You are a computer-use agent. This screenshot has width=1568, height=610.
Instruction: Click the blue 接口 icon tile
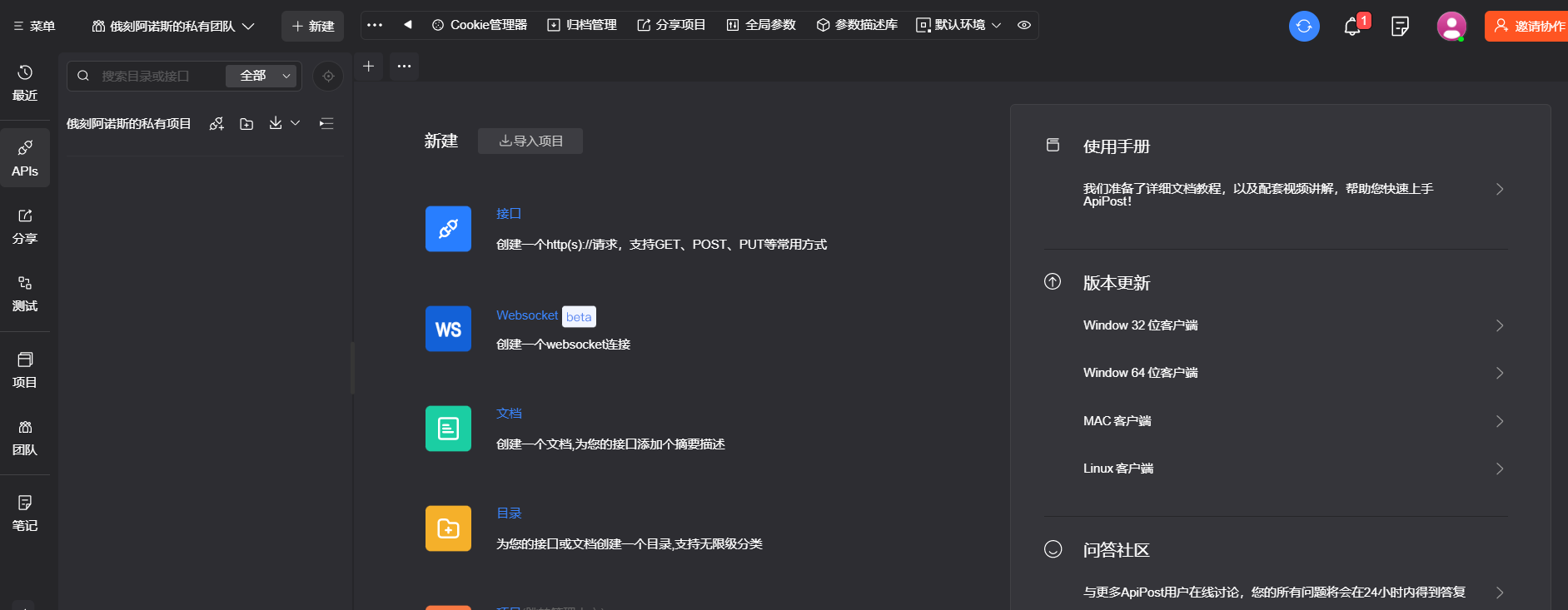coord(448,229)
